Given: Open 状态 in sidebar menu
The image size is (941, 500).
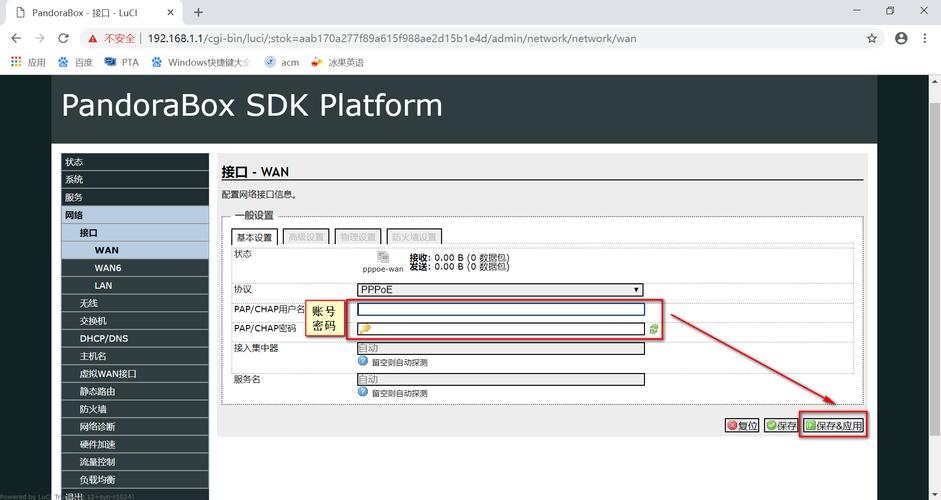Looking at the screenshot, I should pyautogui.click(x=135, y=162).
